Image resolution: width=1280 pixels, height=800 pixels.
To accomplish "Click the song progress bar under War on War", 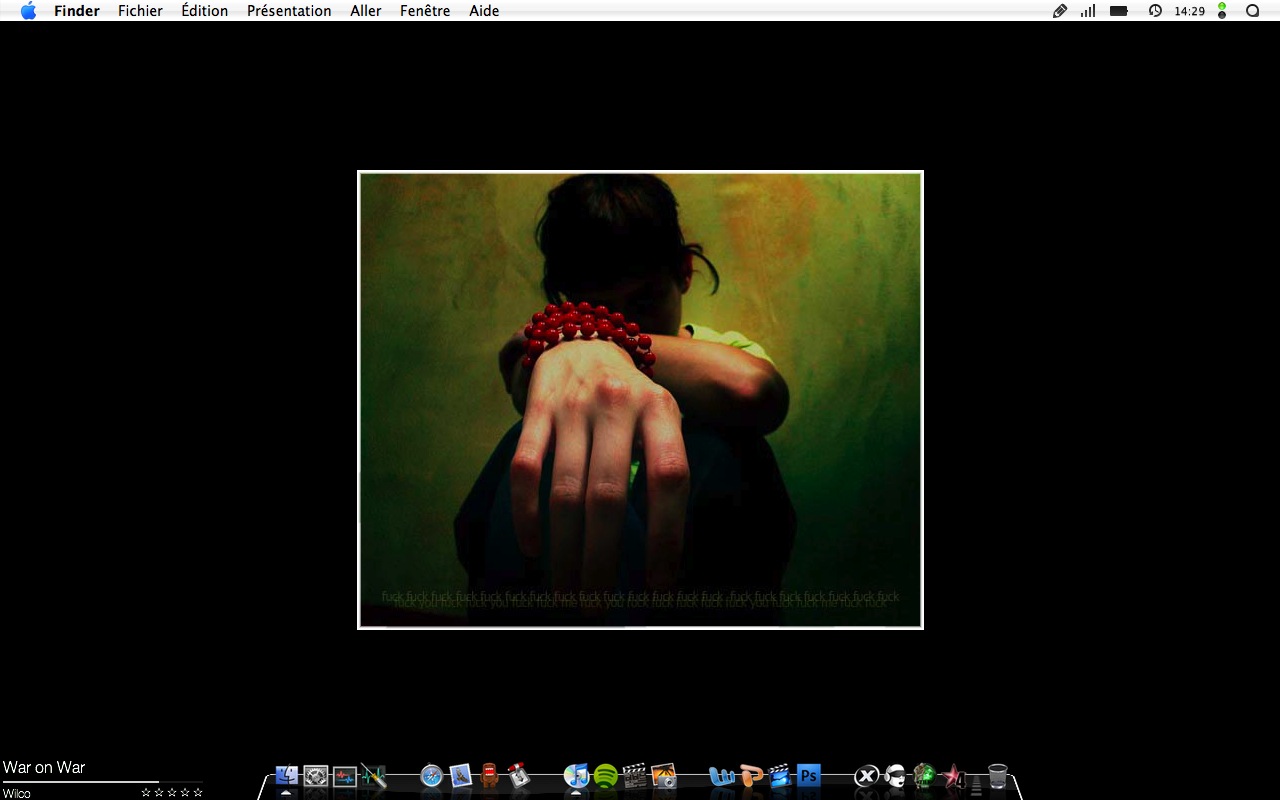I will coord(103,781).
